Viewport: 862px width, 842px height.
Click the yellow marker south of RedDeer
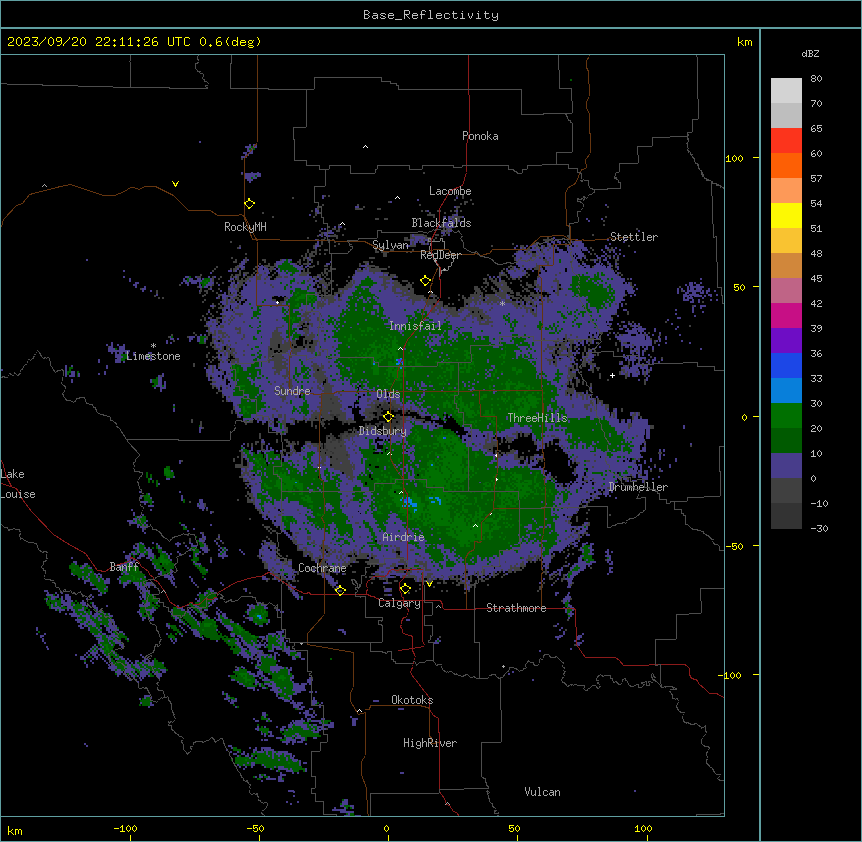point(425,281)
